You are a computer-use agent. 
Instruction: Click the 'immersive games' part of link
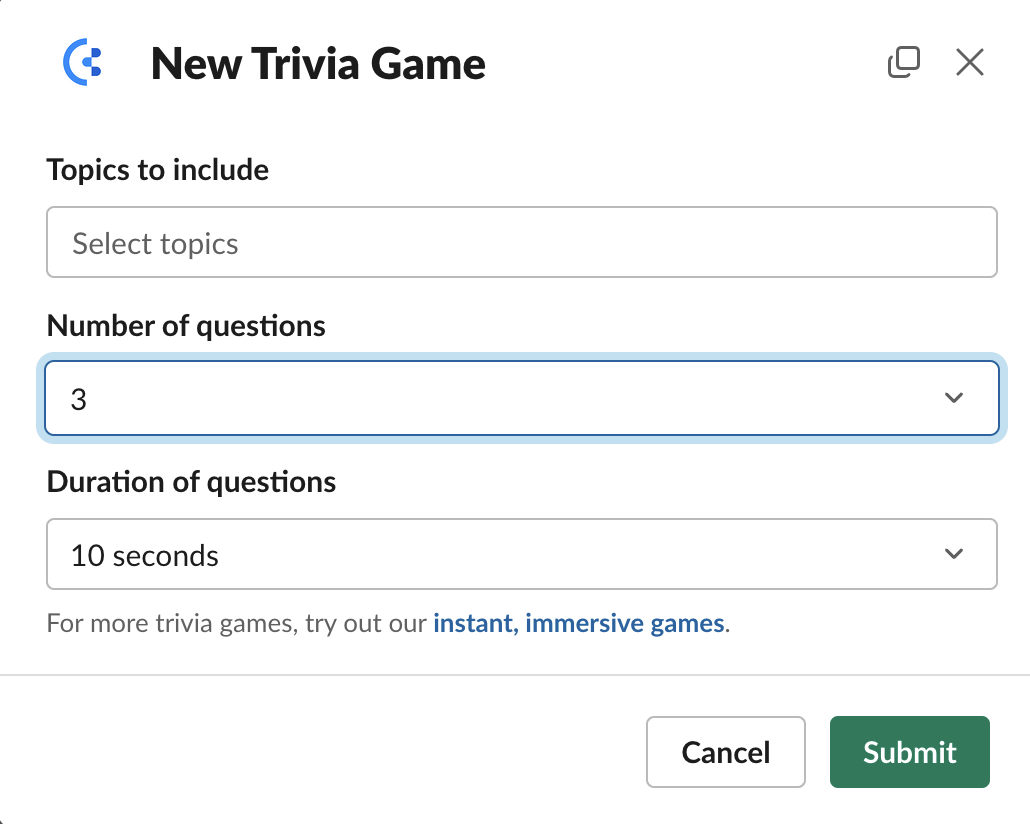(625, 623)
